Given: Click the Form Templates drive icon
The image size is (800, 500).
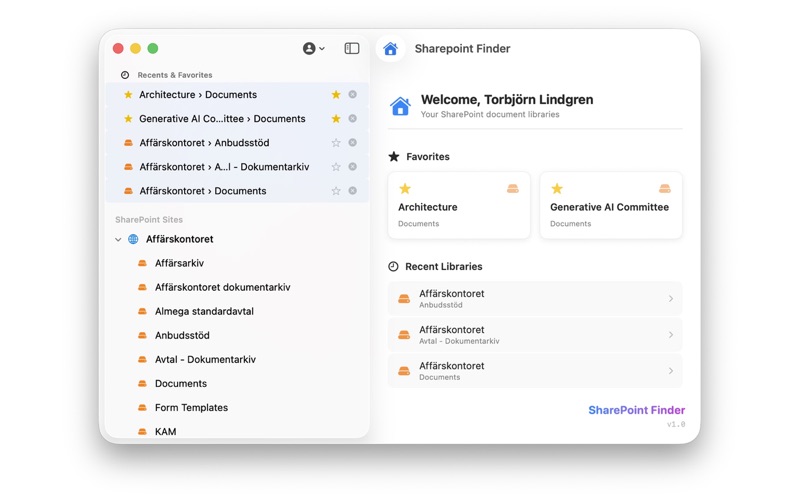Looking at the screenshot, I should coord(142,407).
